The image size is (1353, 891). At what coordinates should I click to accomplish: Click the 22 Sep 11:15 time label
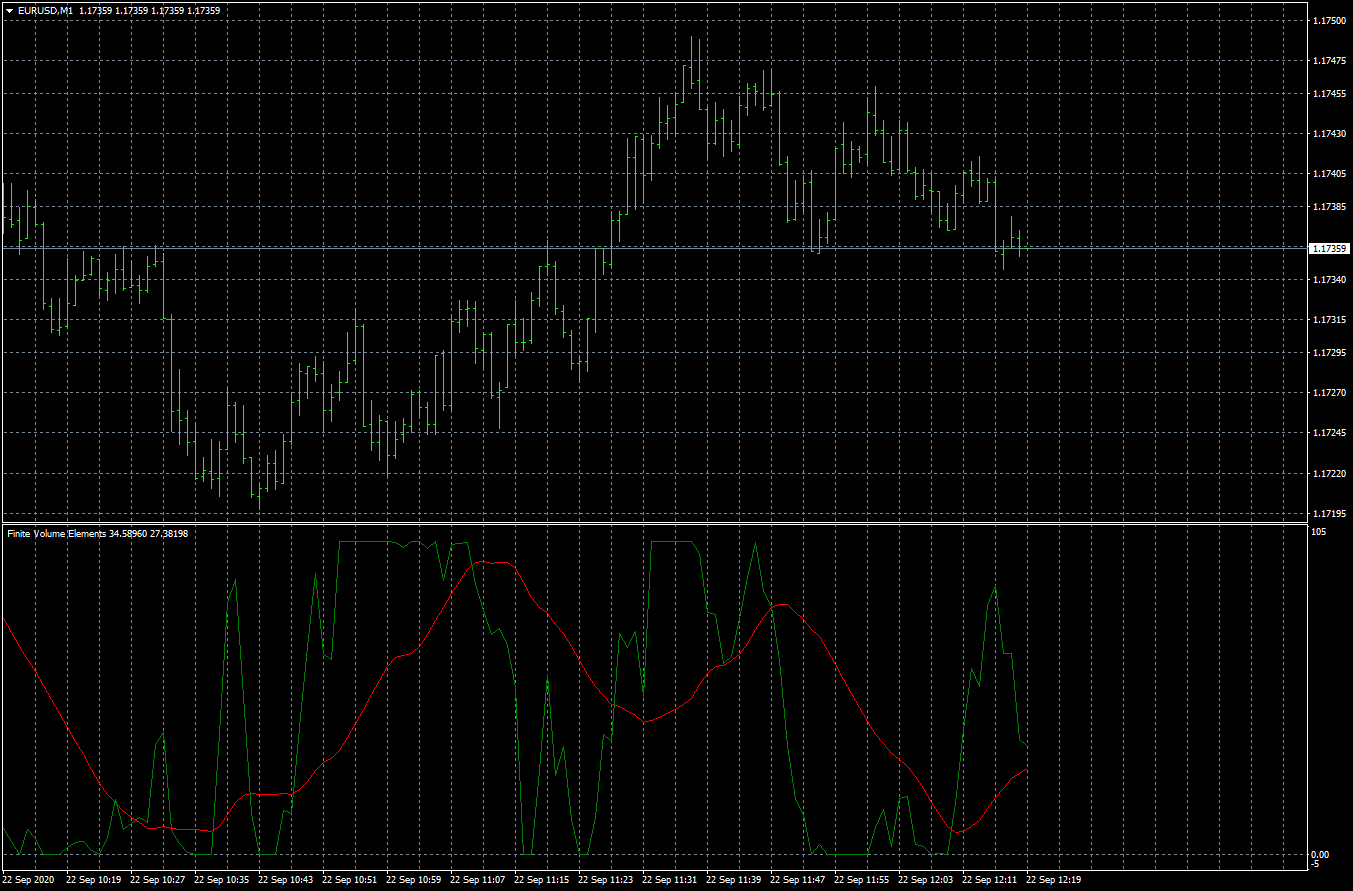[x=542, y=880]
